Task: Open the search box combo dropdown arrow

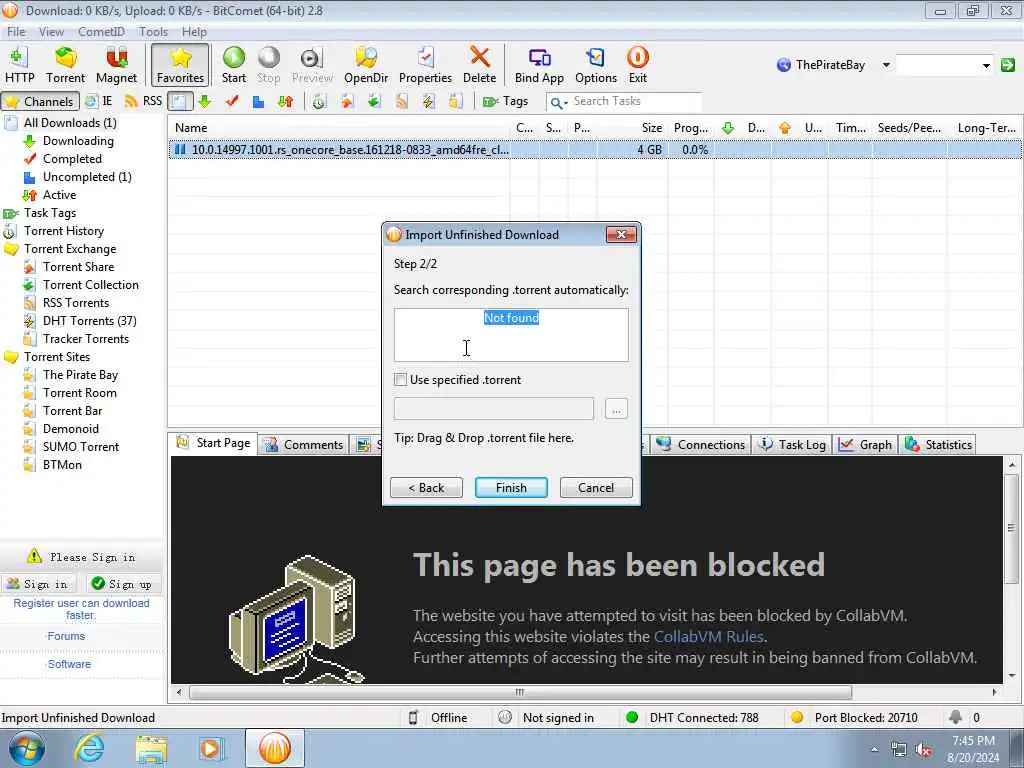Action: pyautogui.click(x=986, y=65)
